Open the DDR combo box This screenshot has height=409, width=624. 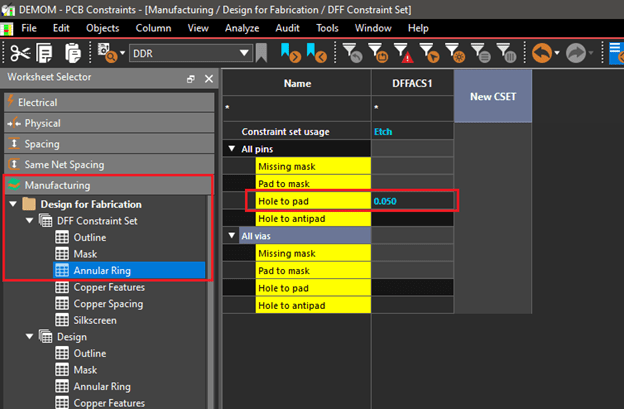point(191,53)
